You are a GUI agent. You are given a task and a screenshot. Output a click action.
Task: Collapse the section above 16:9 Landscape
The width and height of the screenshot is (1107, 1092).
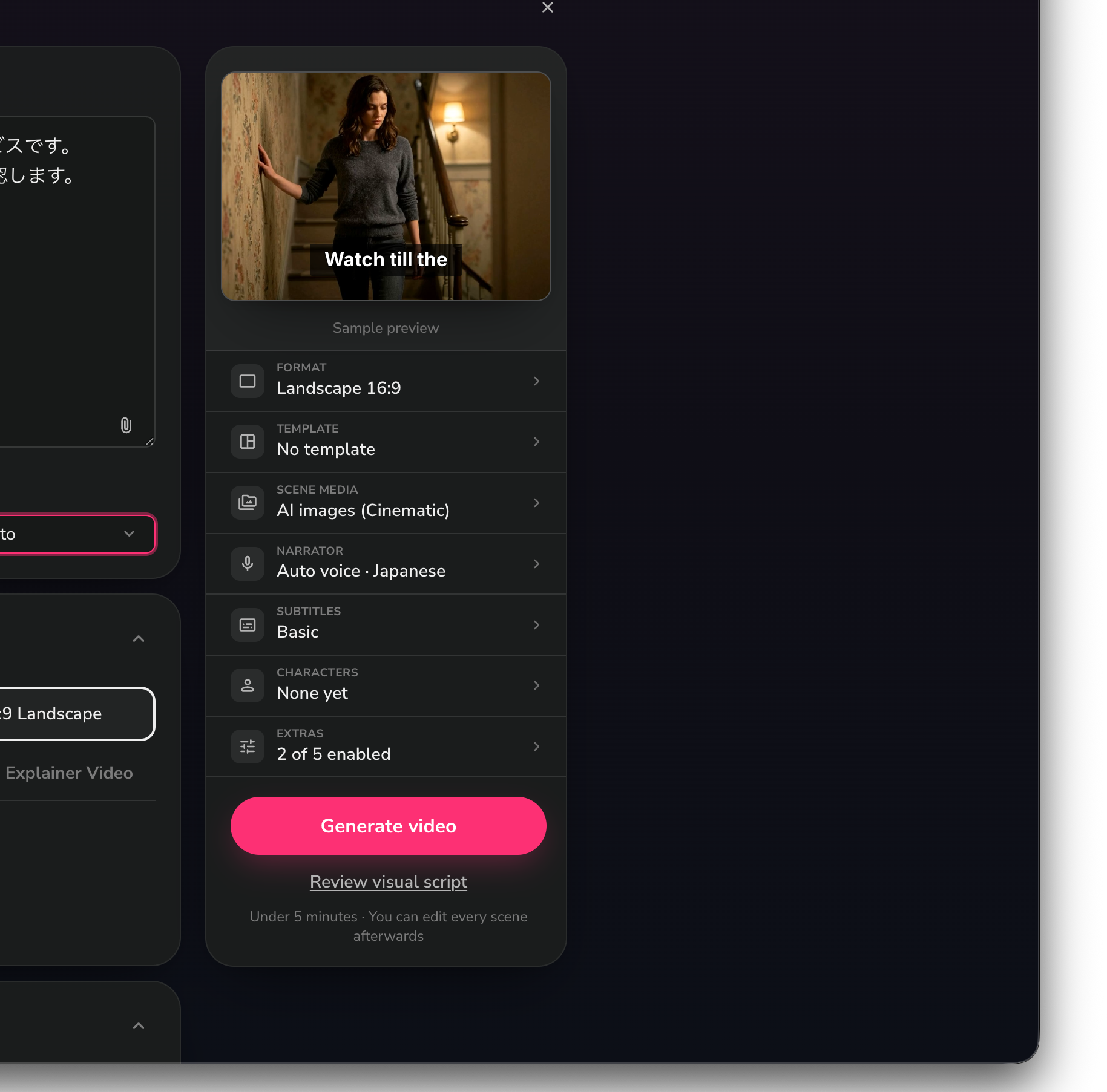139,639
